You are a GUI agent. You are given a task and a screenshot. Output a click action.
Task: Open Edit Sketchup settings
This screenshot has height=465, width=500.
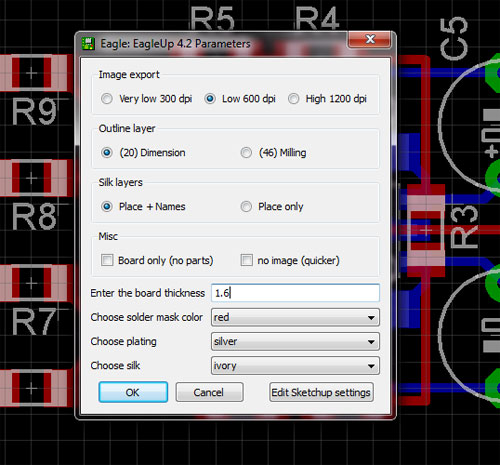pyautogui.click(x=321, y=392)
